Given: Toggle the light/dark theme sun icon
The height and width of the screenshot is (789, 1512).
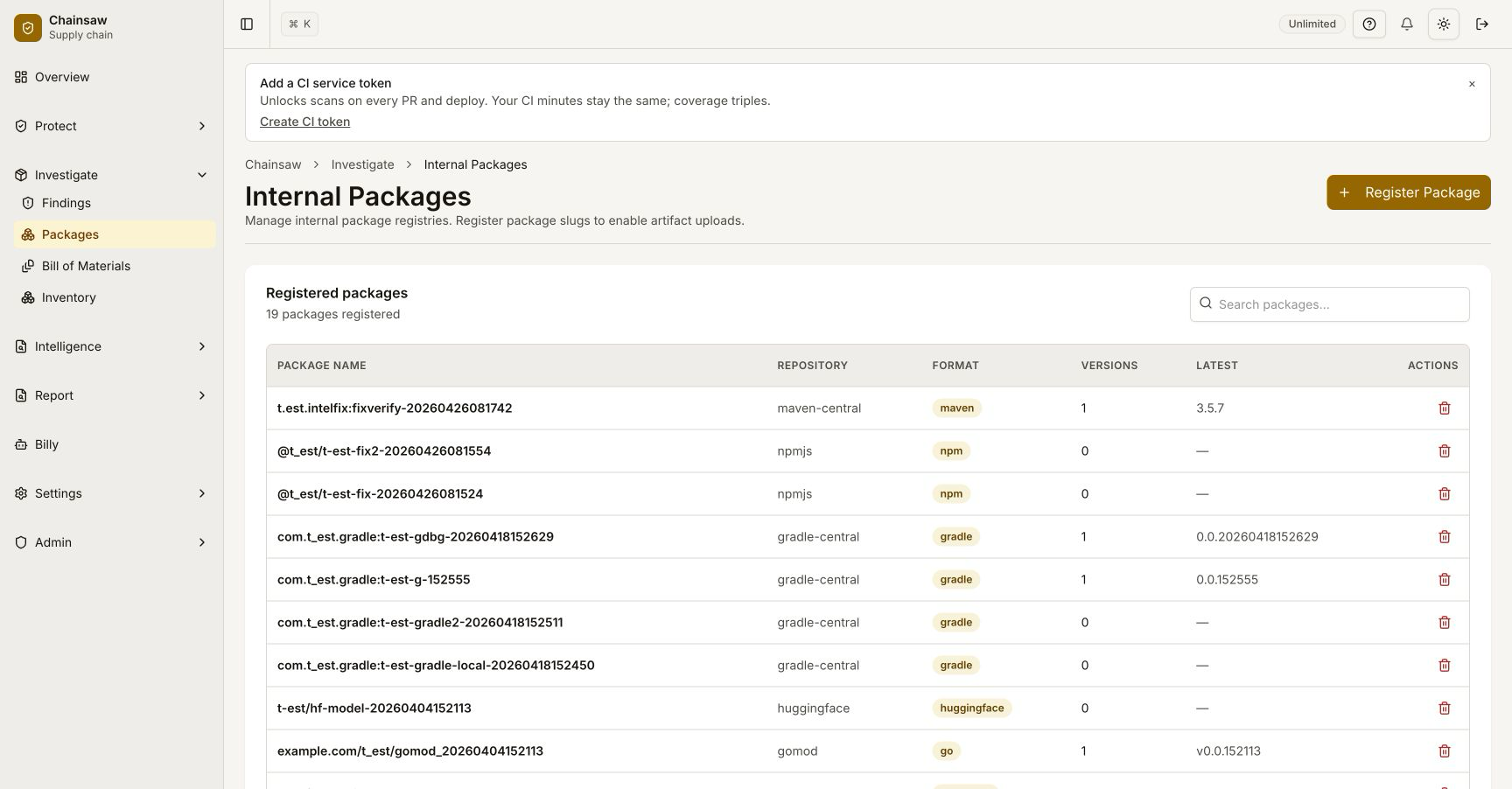Looking at the screenshot, I should pyautogui.click(x=1444, y=24).
